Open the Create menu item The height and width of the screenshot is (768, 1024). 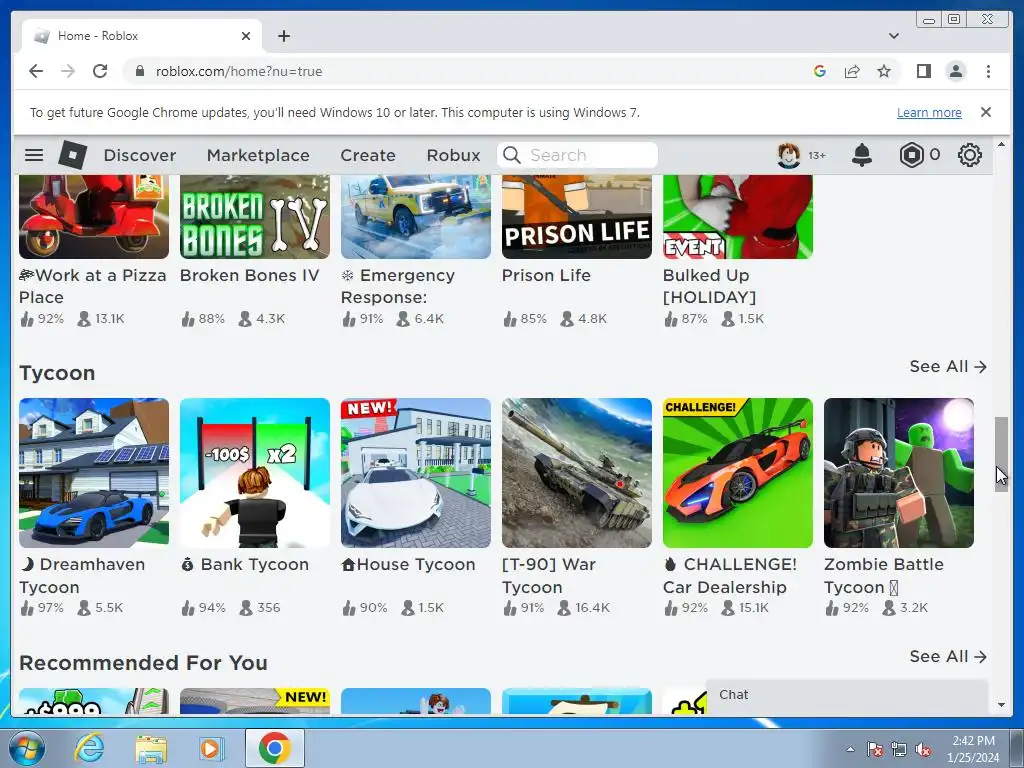pyautogui.click(x=368, y=155)
